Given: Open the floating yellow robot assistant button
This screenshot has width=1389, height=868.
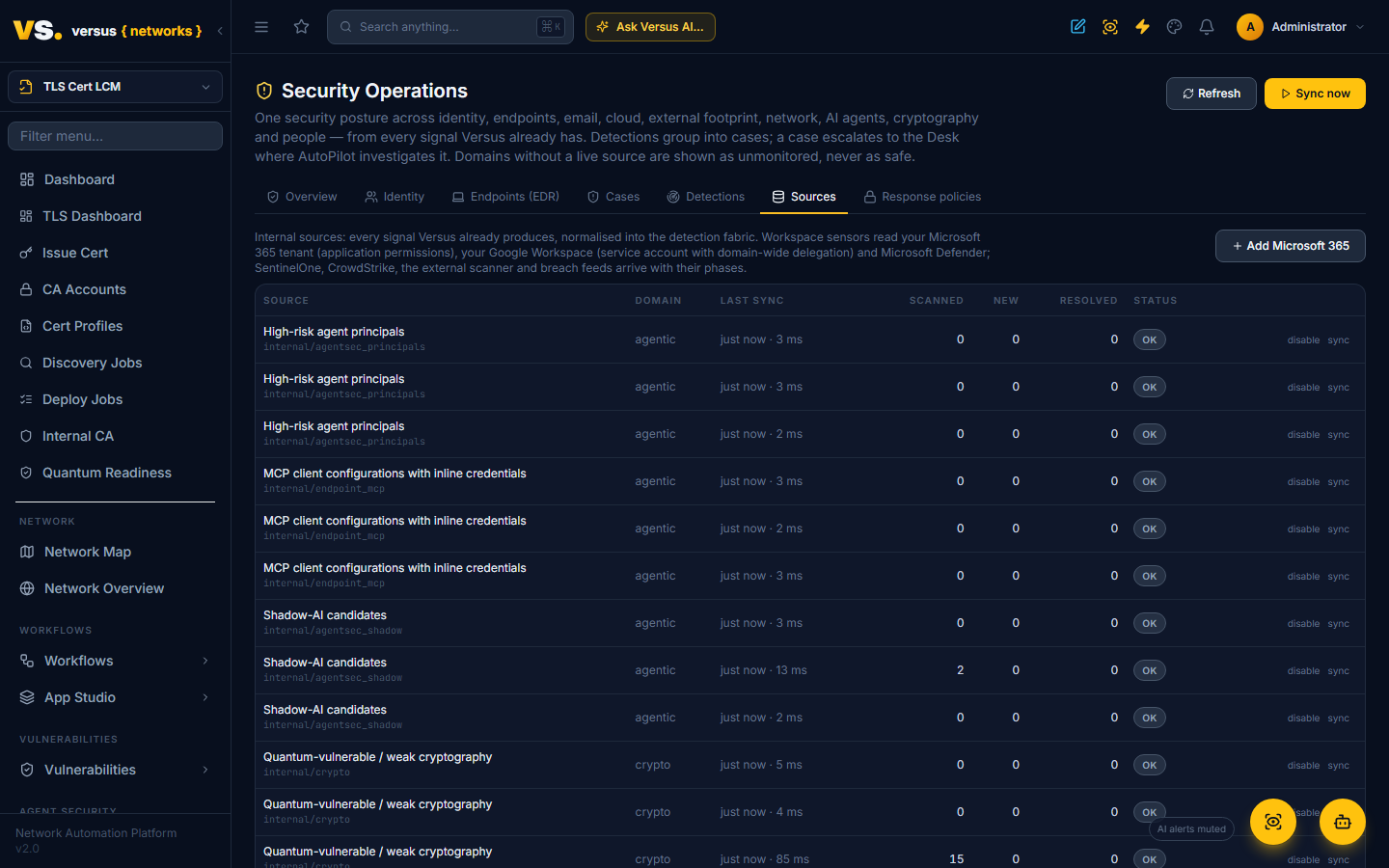Looking at the screenshot, I should click(1343, 822).
